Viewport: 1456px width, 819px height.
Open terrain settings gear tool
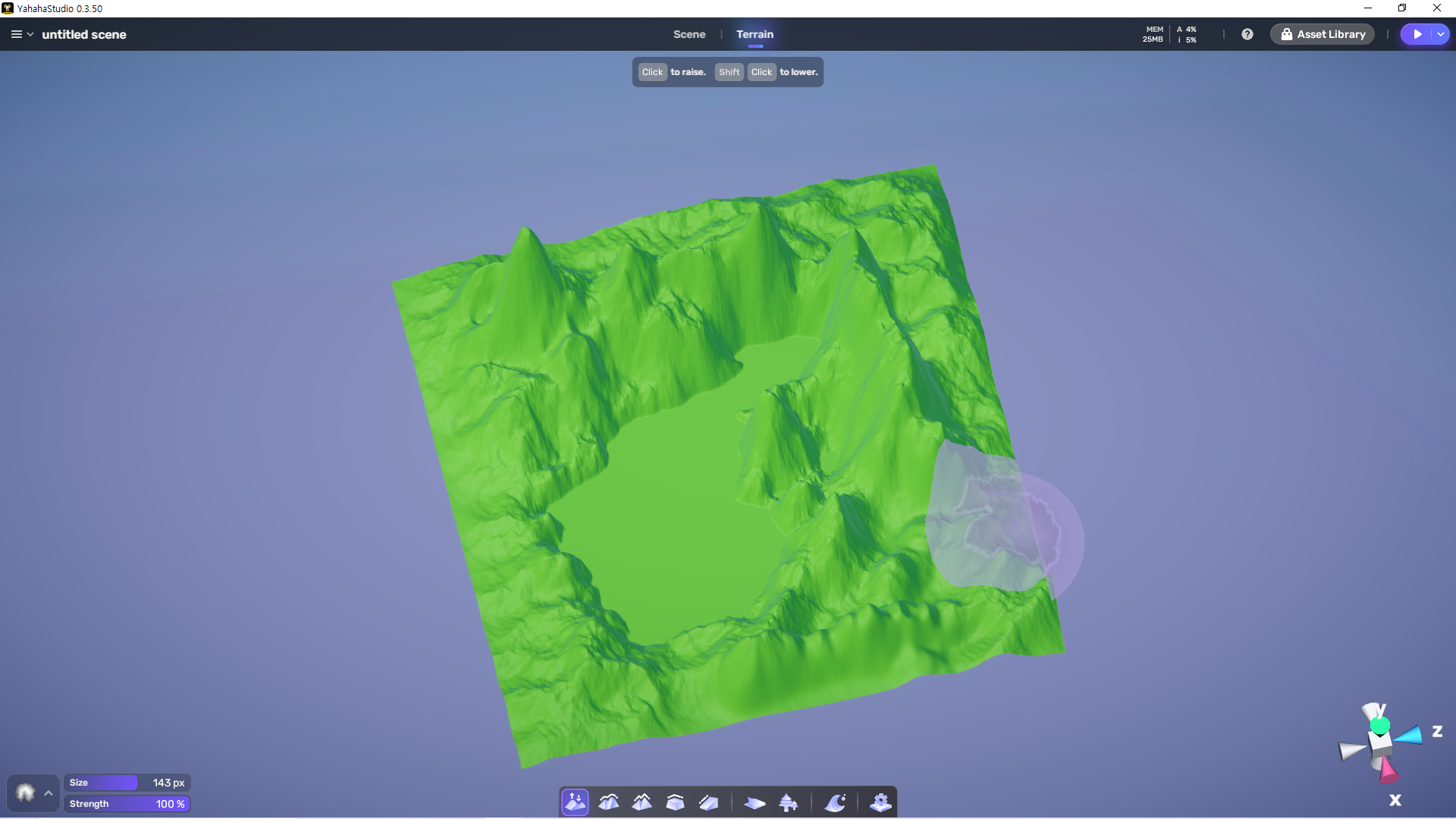[x=880, y=802]
